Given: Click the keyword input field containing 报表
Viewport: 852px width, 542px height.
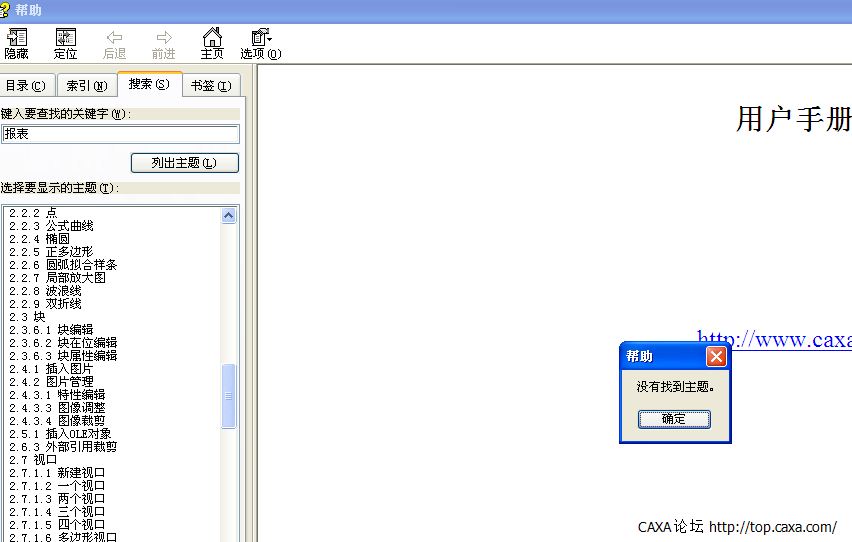Looking at the screenshot, I should 120,134.
